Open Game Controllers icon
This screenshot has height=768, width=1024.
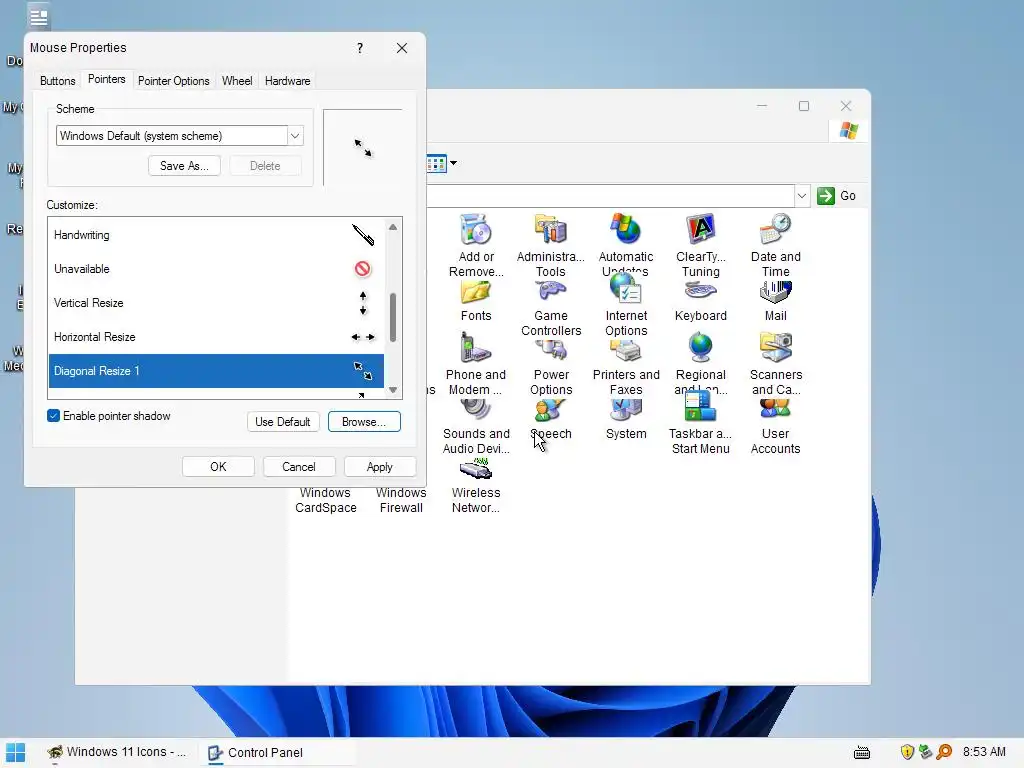point(551,292)
